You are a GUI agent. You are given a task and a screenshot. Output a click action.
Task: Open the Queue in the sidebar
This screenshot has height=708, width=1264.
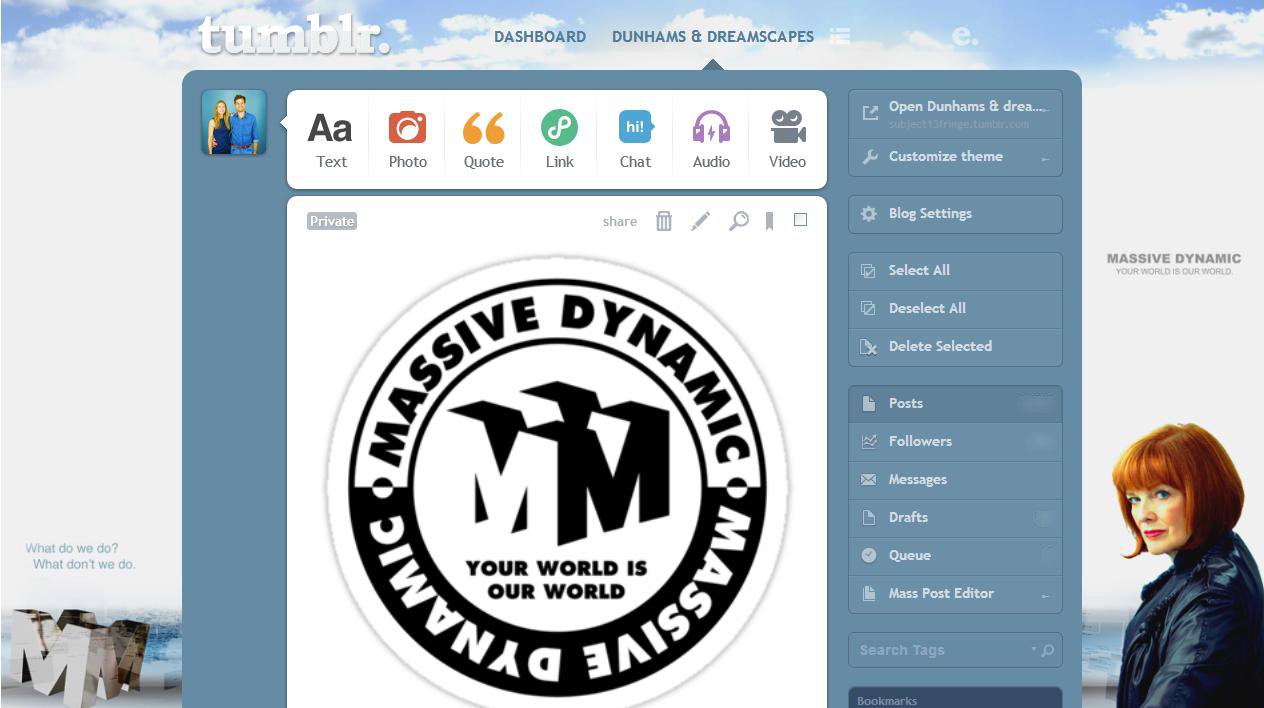coord(955,555)
